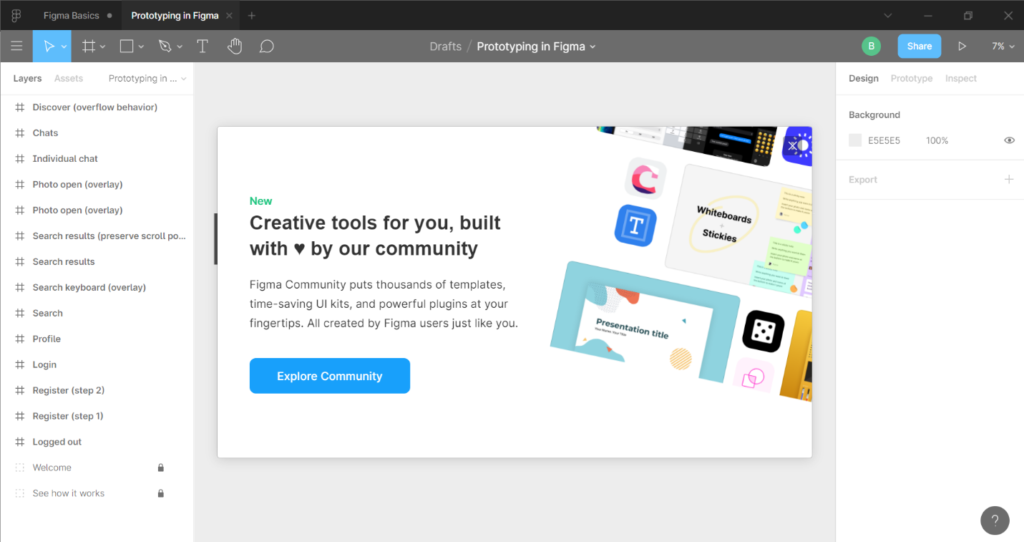
Task: Click the dice icon in canvas artwork
Action: click(763, 331)
